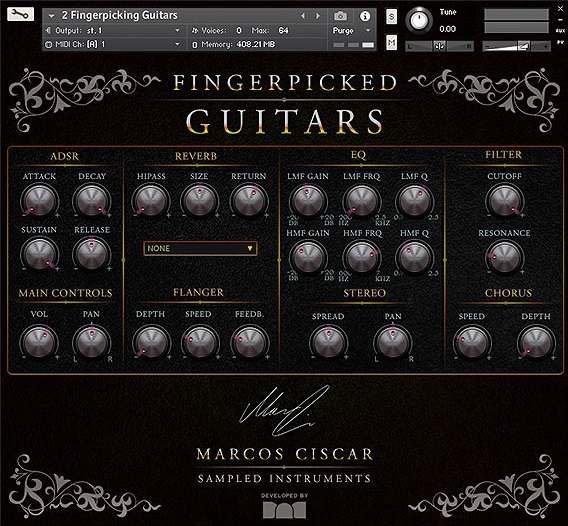Click the Filter Resonance knob
This screenshot has width=568, height=526.
[x=504, y=258]
